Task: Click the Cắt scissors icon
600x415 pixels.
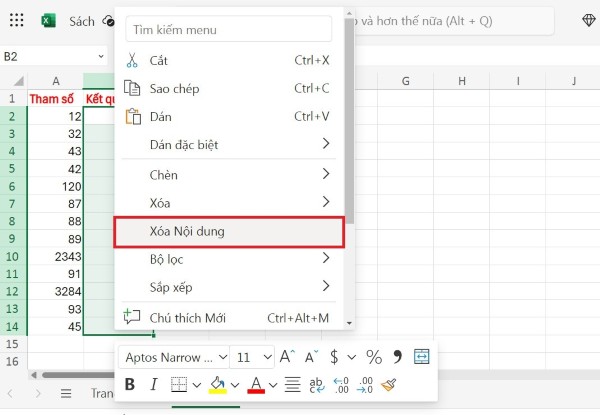Action: tap(132, 60)
